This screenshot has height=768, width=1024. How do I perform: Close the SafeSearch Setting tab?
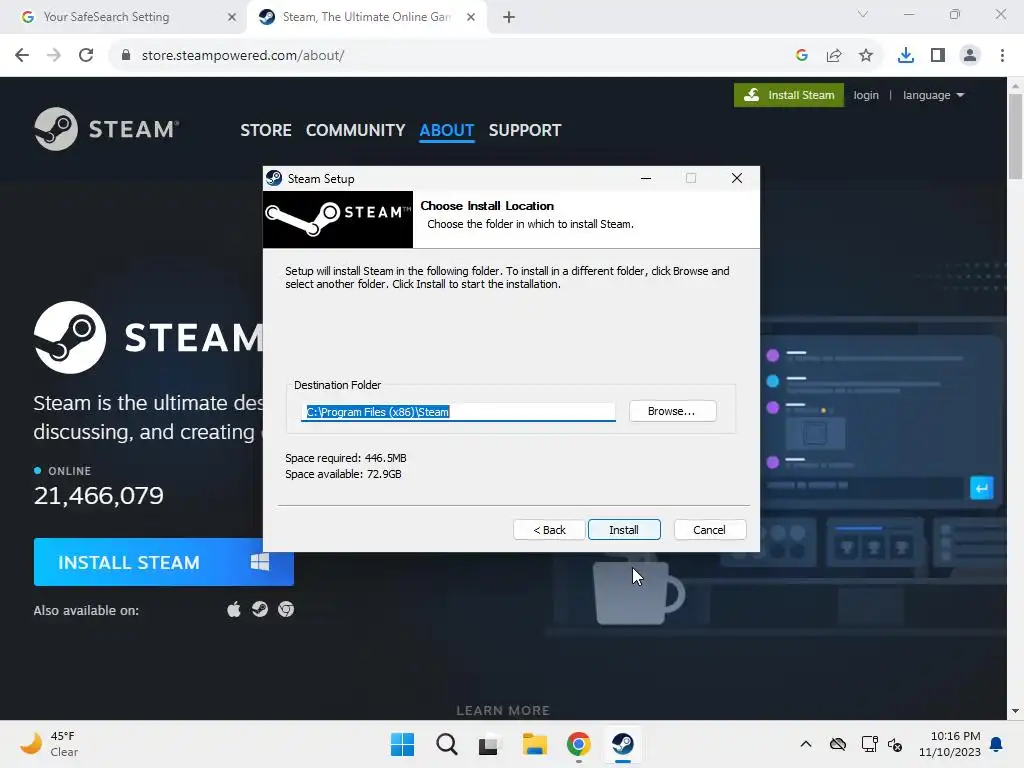point(232,17)
